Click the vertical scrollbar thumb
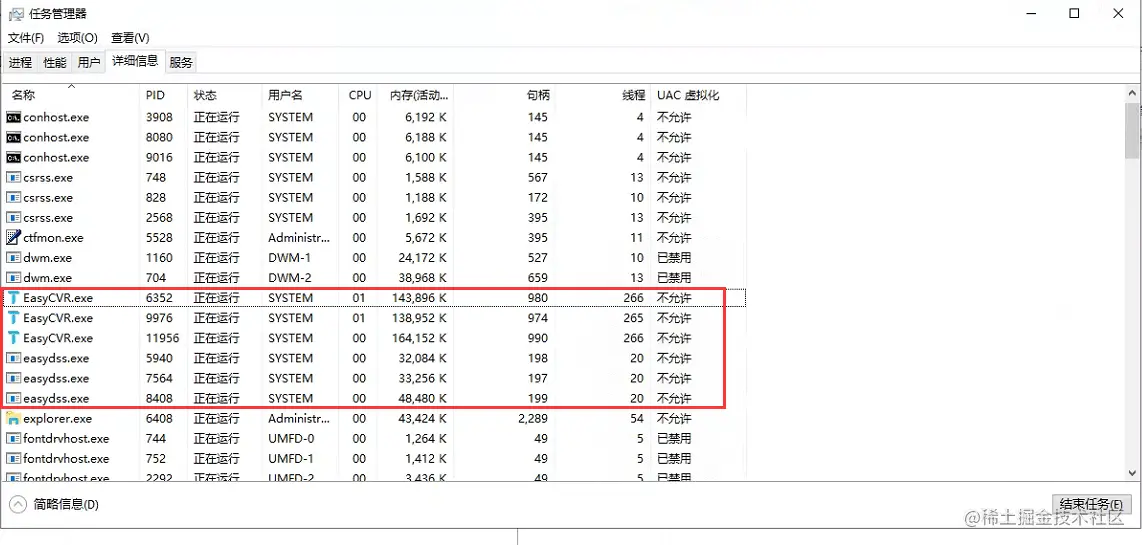 point(1132,130)
